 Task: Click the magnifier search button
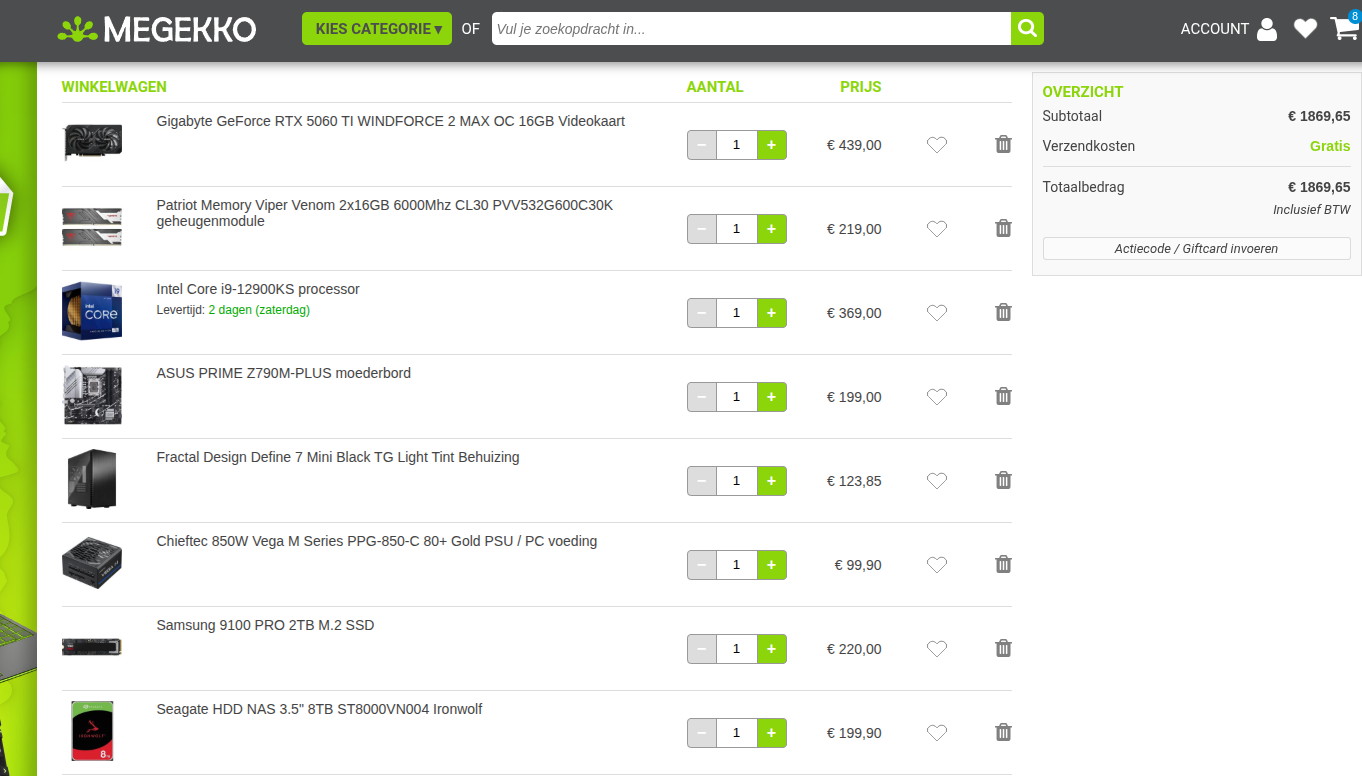click(x=1027, y=29)
